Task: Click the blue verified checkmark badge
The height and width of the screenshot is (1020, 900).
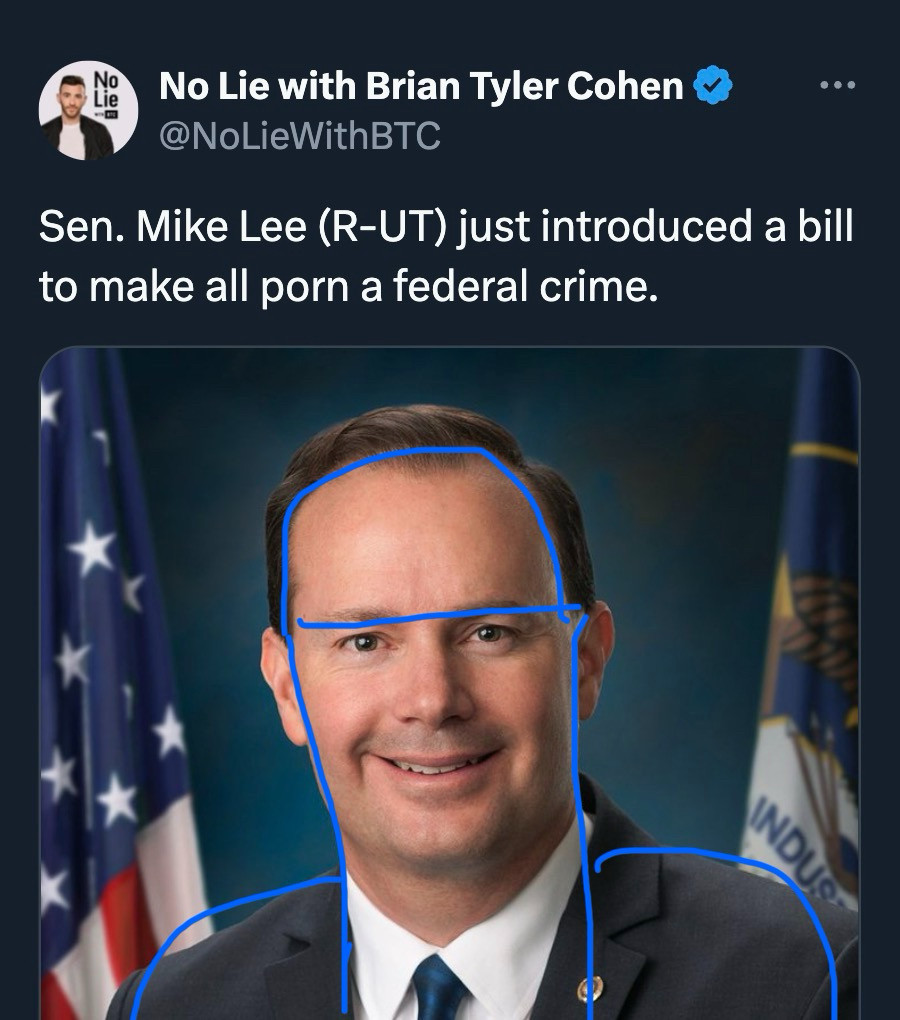Action: pyautogui.click(x=713, y=85)
